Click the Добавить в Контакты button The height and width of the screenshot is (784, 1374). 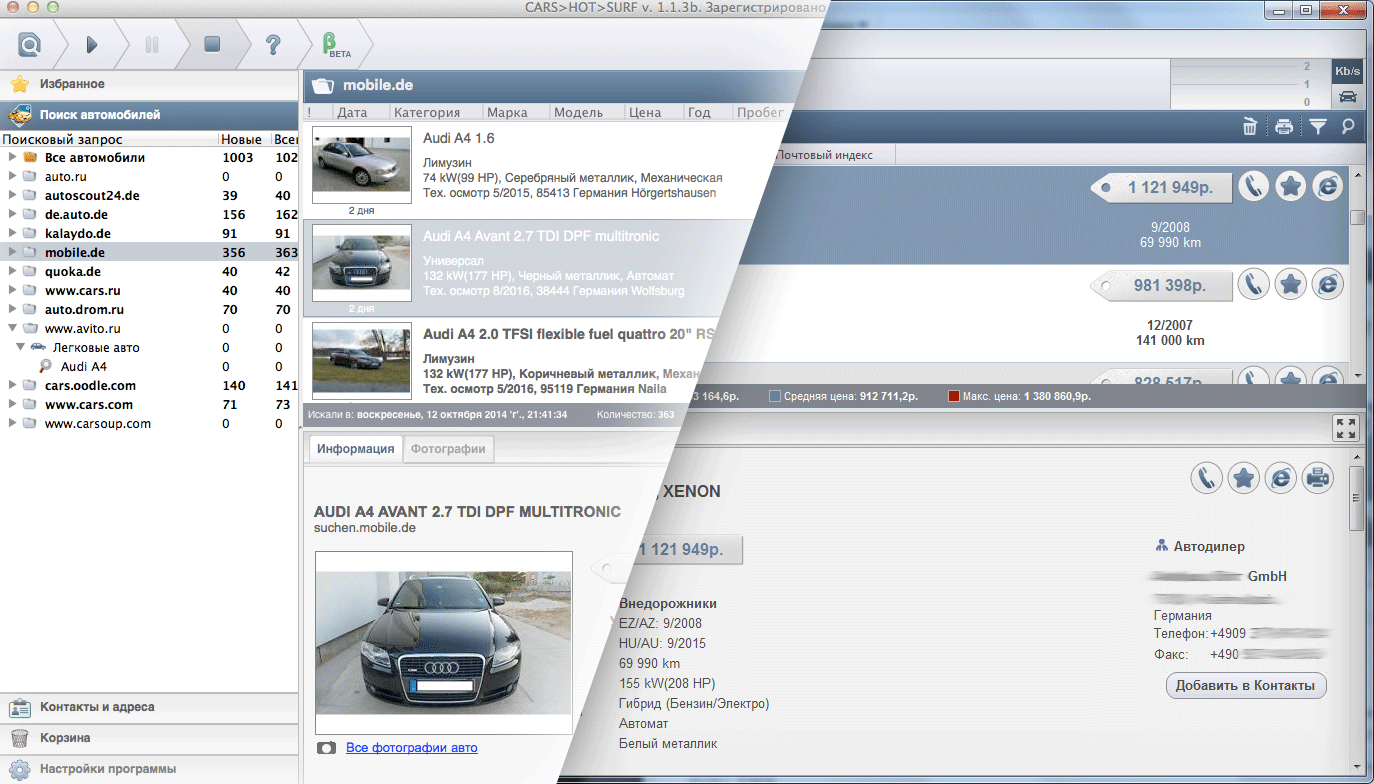pos(1246,685)
